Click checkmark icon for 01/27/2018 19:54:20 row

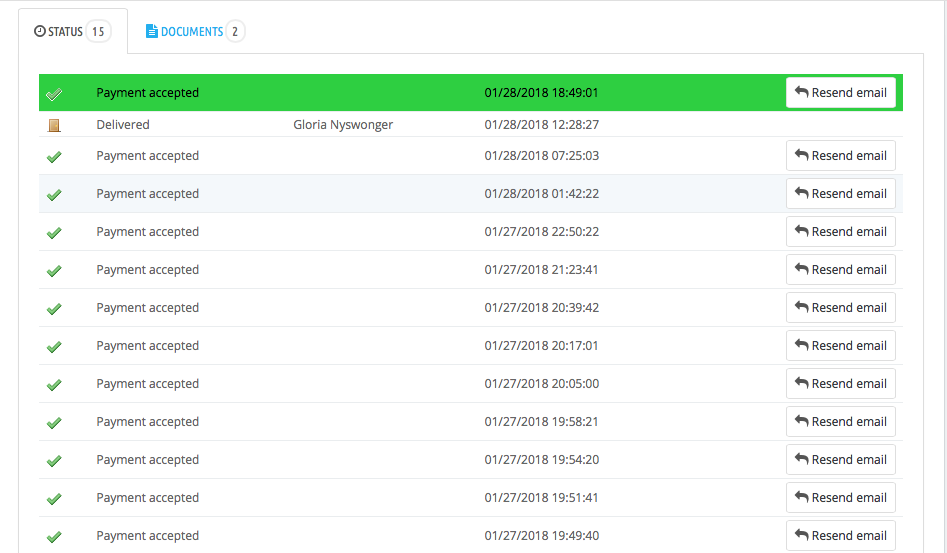[54, 461]
